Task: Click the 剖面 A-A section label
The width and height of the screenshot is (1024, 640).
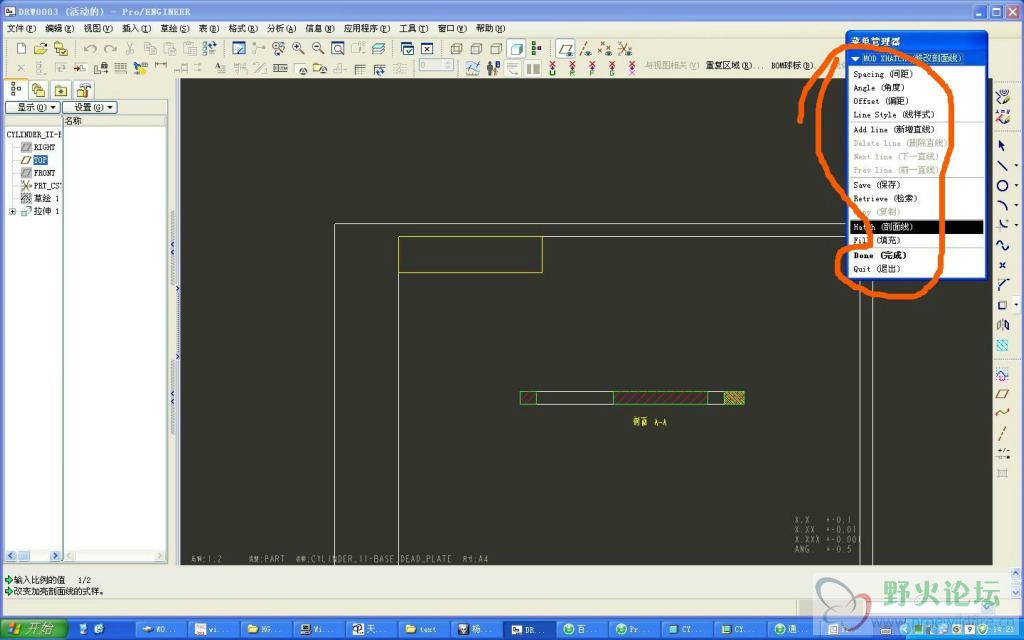Action: [x=649, y=423]
